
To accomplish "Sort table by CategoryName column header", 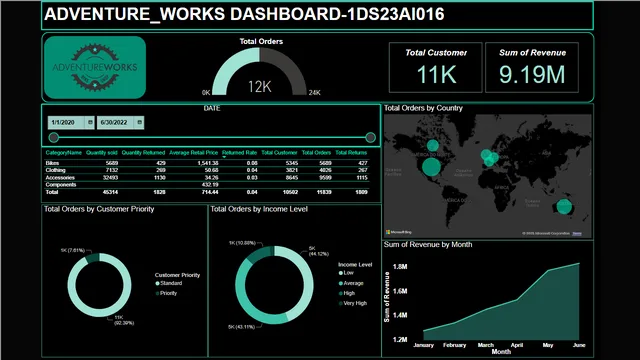I will 63,153.
